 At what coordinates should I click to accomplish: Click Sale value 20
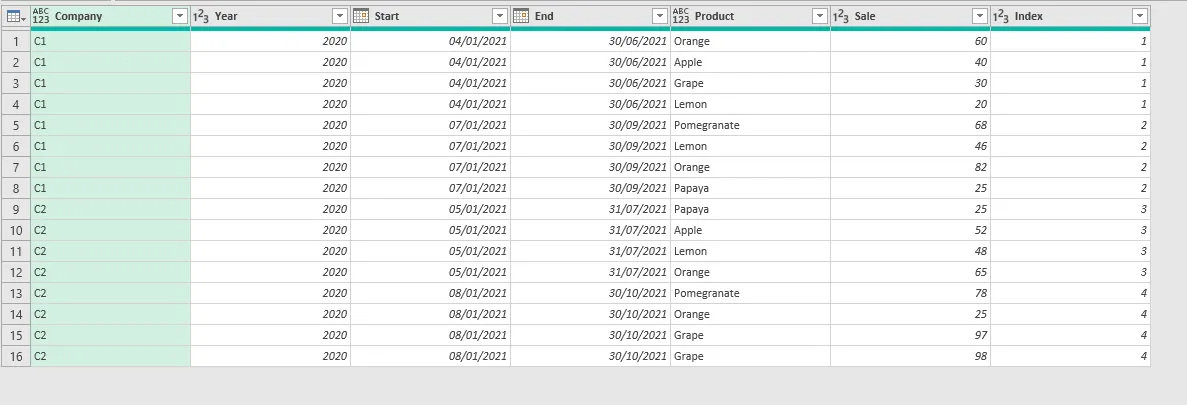[x=910, y=104]
